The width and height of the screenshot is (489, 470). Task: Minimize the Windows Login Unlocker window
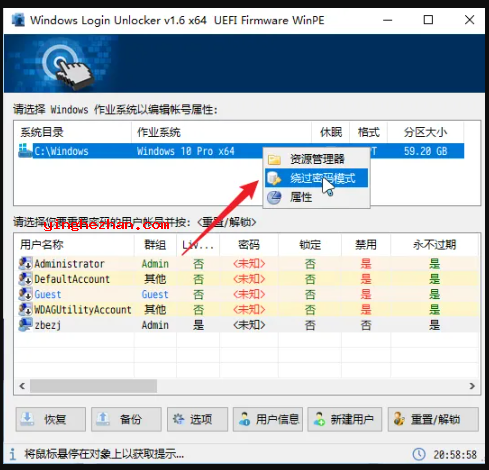tap(387, 20)
